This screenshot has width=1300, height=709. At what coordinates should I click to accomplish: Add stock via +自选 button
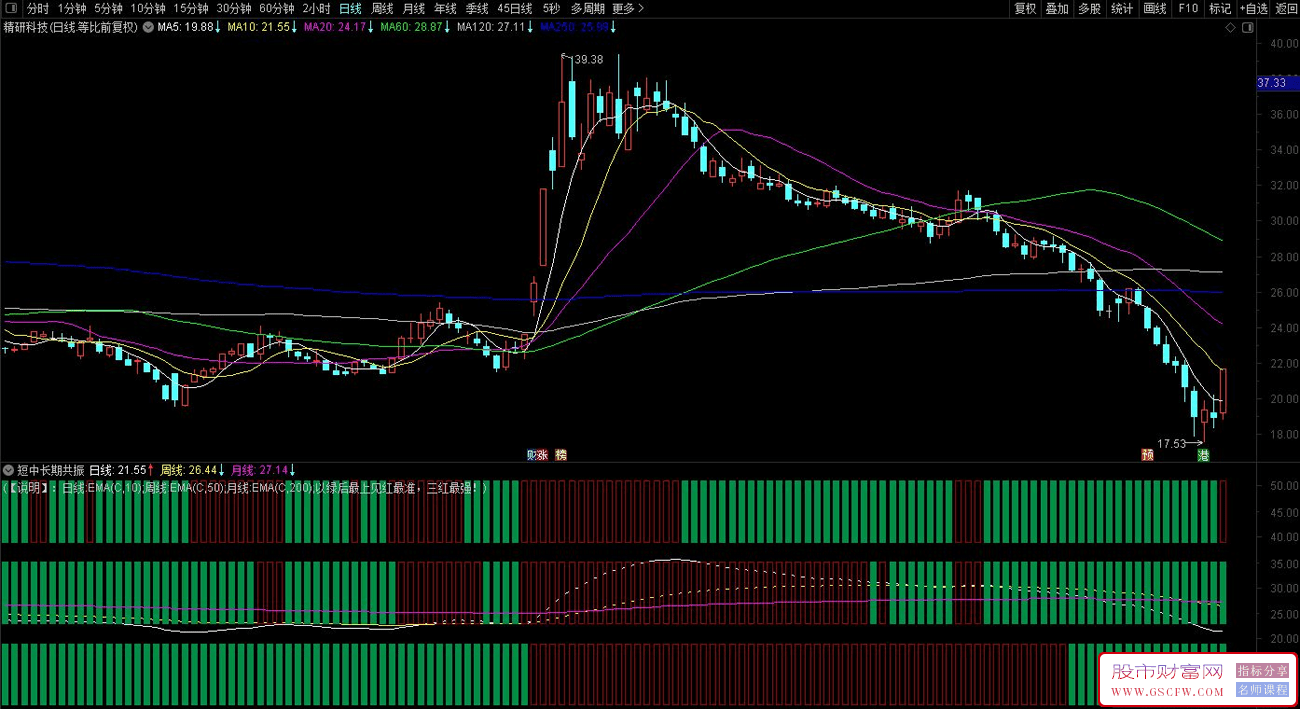point(1254,8)
